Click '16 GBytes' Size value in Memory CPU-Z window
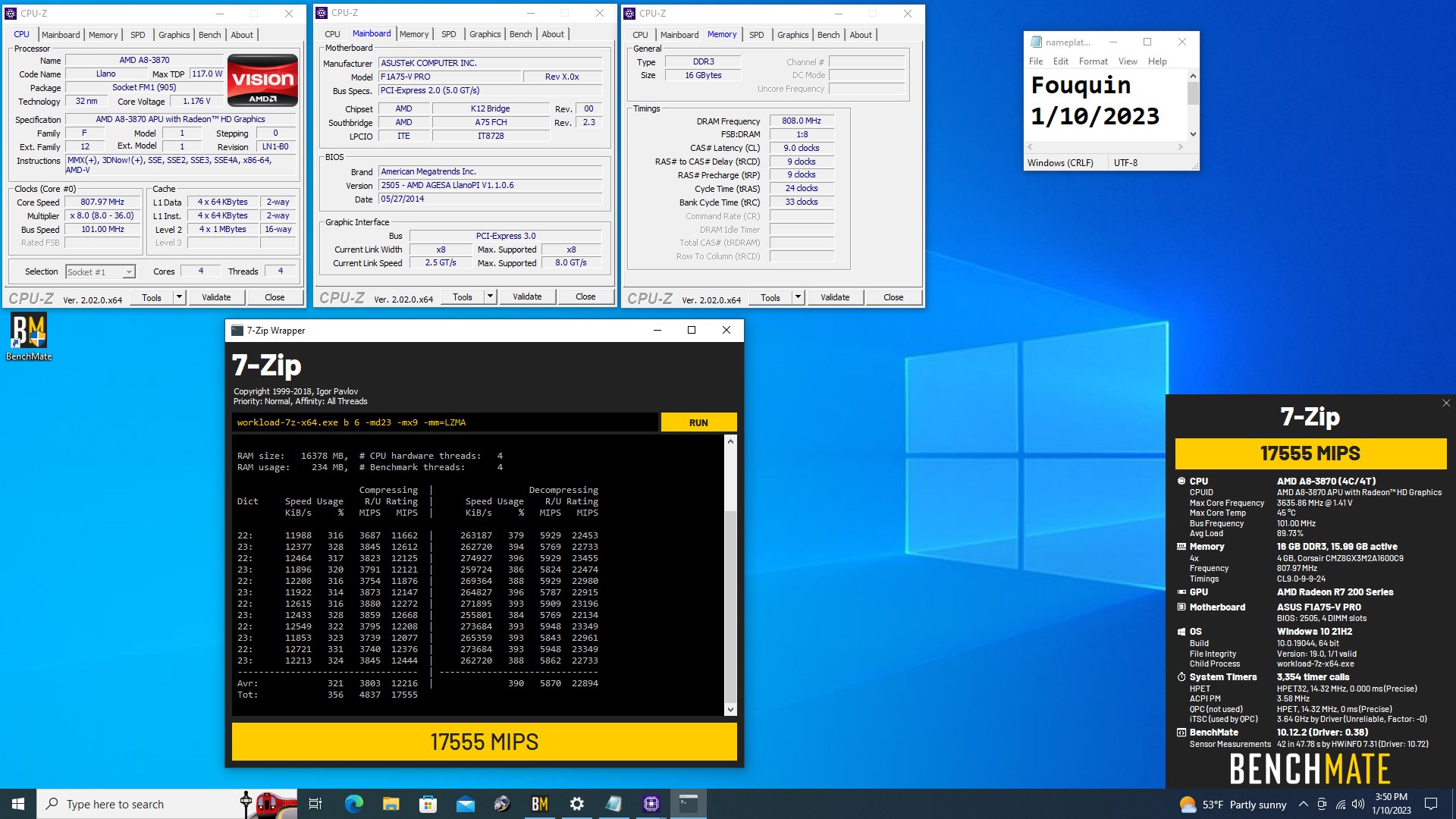 click(x=703, y=75)
